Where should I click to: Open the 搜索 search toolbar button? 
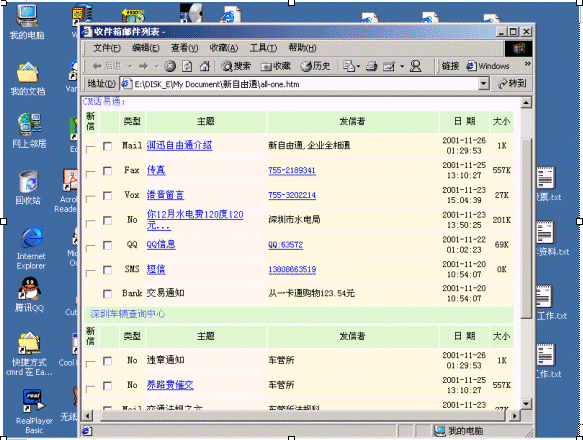[x=236, y=66]
